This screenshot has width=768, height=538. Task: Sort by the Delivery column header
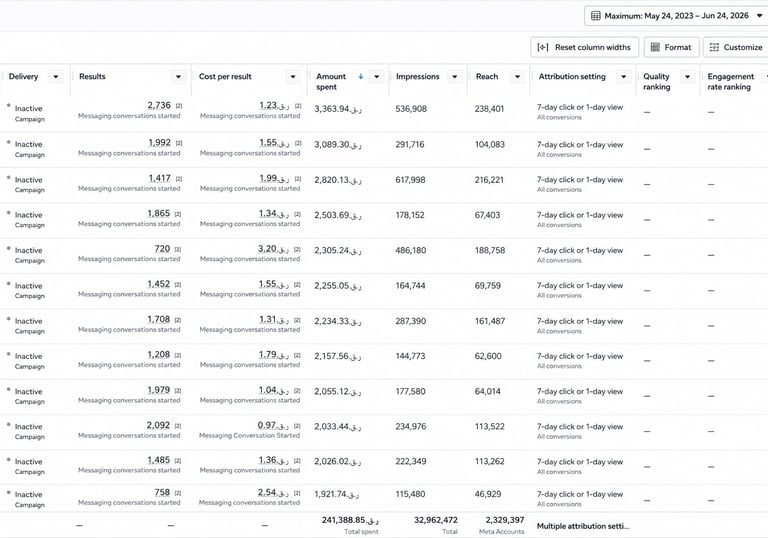click(x=24, y=76)
